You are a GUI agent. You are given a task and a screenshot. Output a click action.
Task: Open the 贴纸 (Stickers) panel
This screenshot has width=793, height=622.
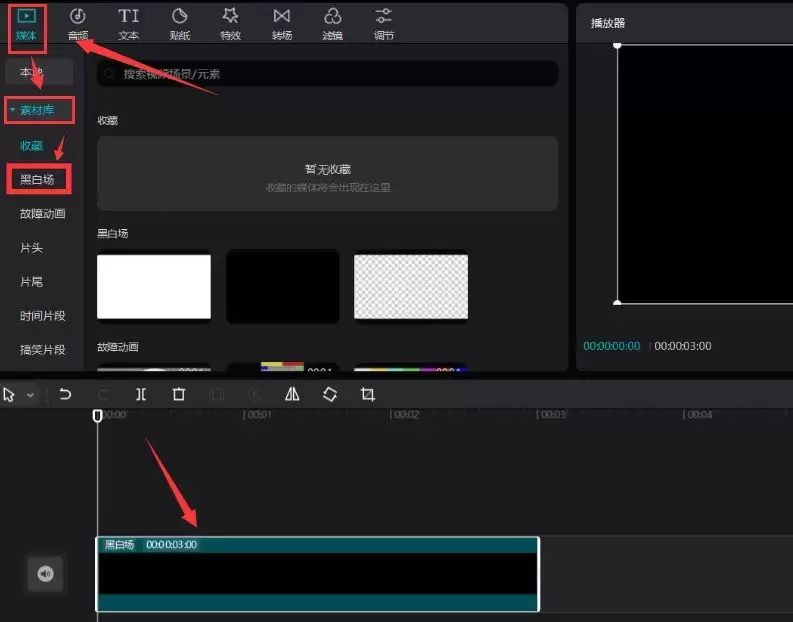pyautogui.click(x=180, y=24)
